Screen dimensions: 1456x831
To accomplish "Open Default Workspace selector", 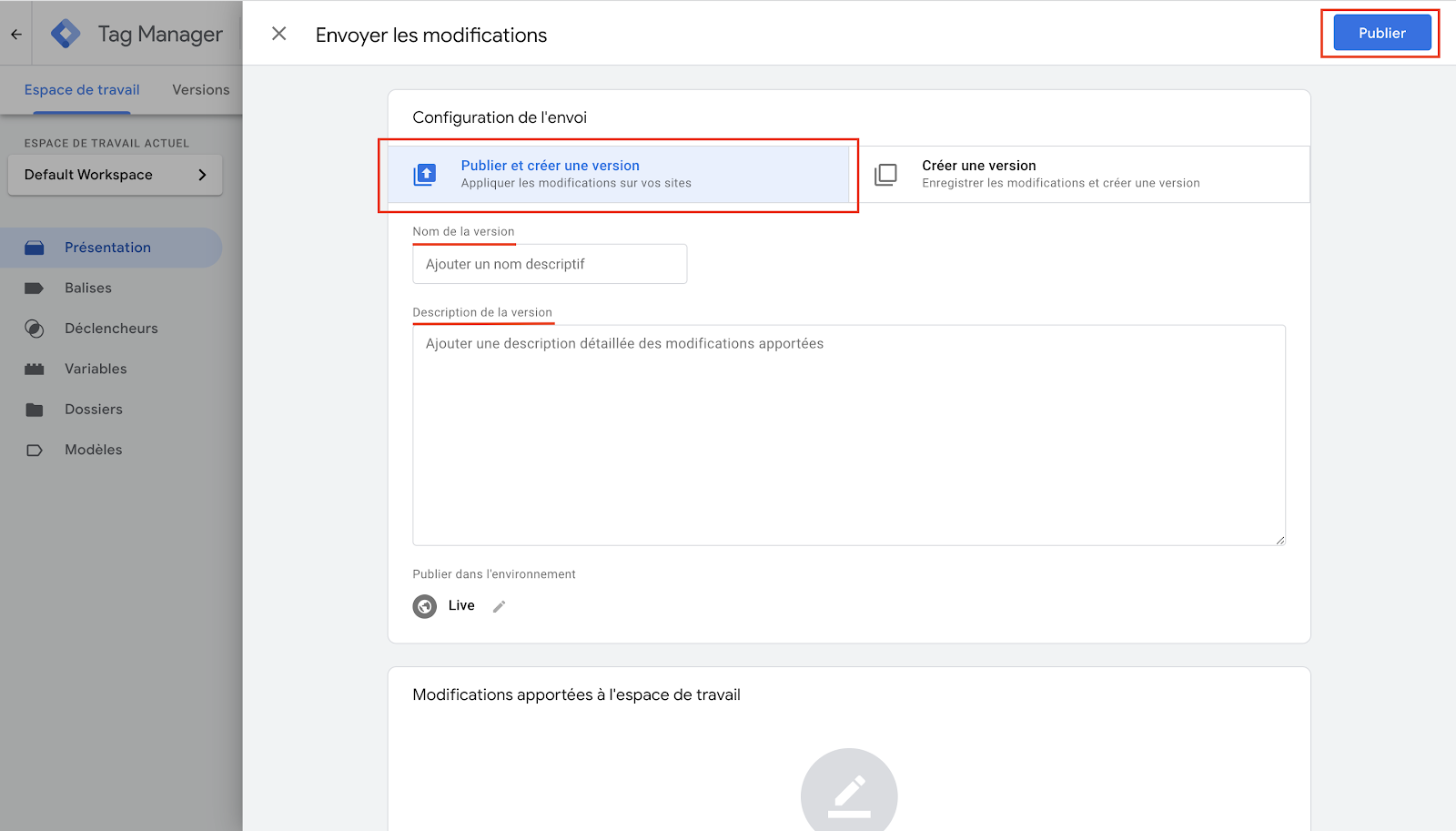I will click(116, 175).
